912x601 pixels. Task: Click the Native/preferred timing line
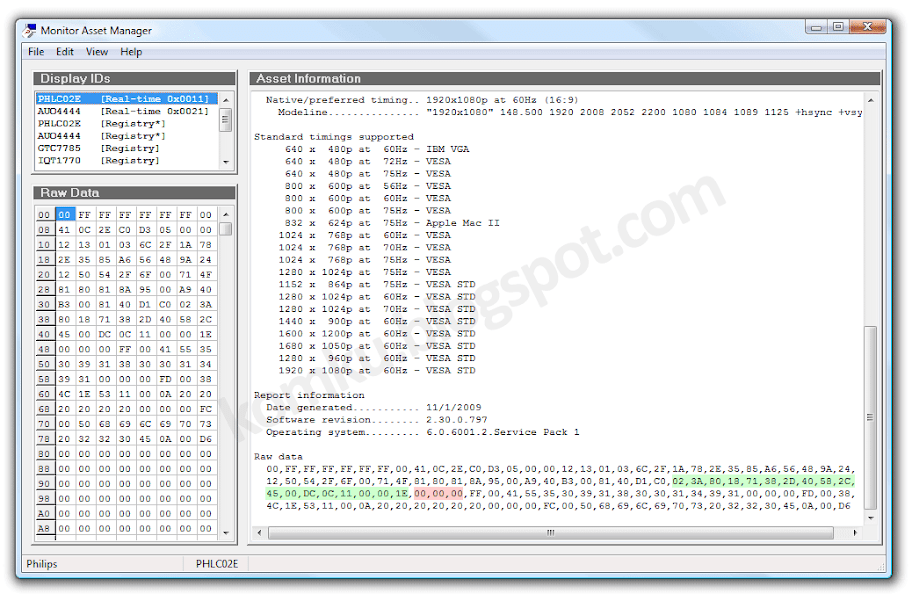point(422,100)
